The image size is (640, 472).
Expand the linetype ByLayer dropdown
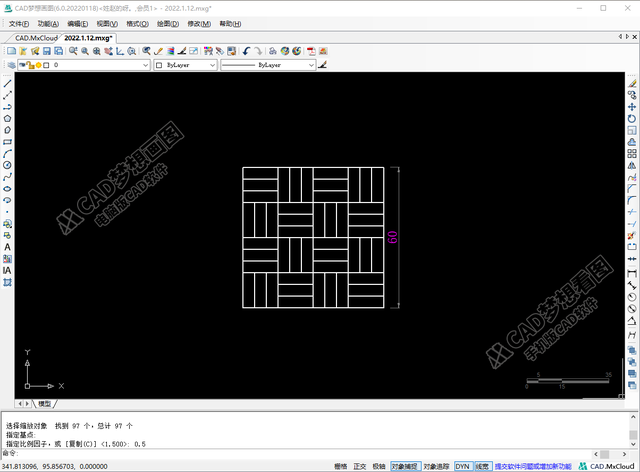pyautogui.click(x=311, y=65)
